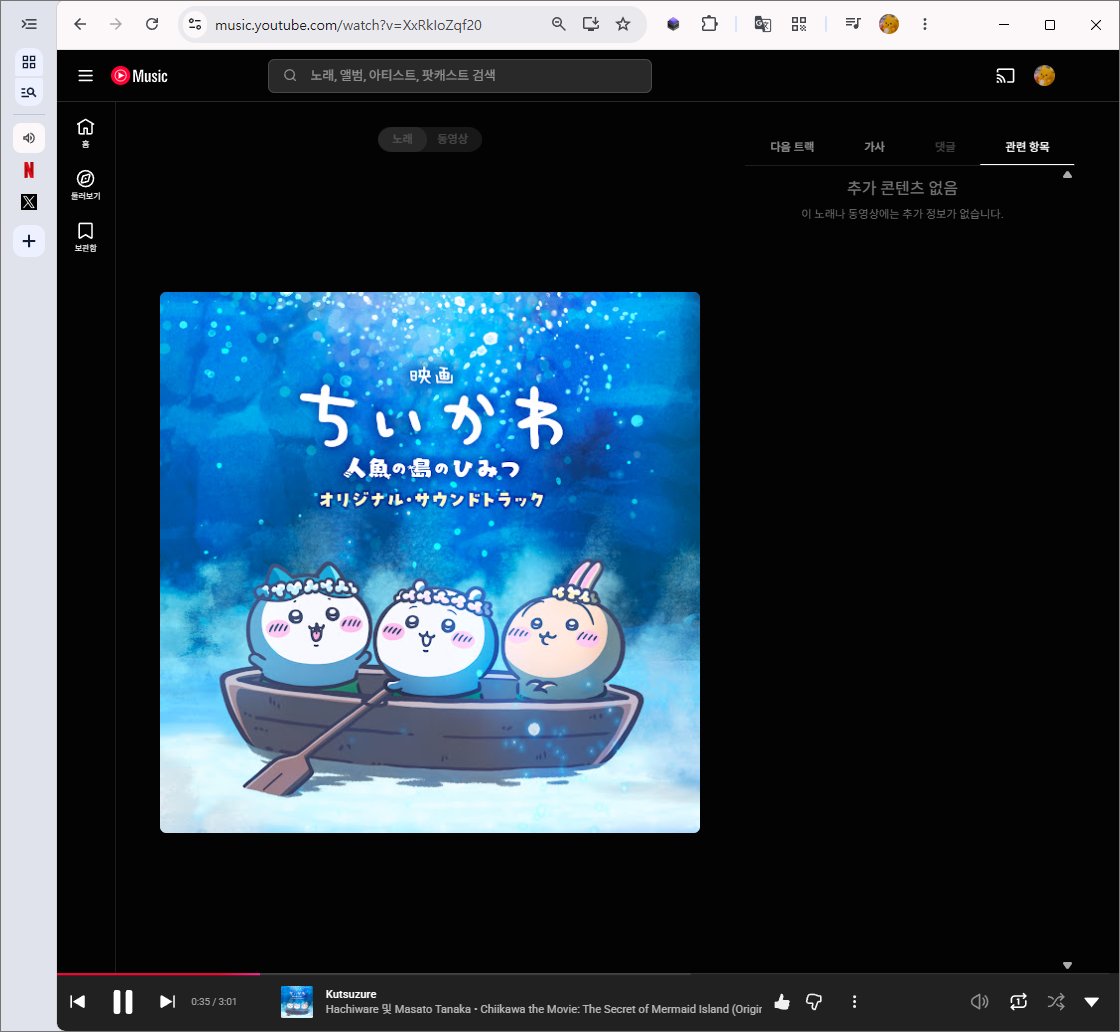
Task: Open the browser extensions puzzle icon
Action: [709, 24]
